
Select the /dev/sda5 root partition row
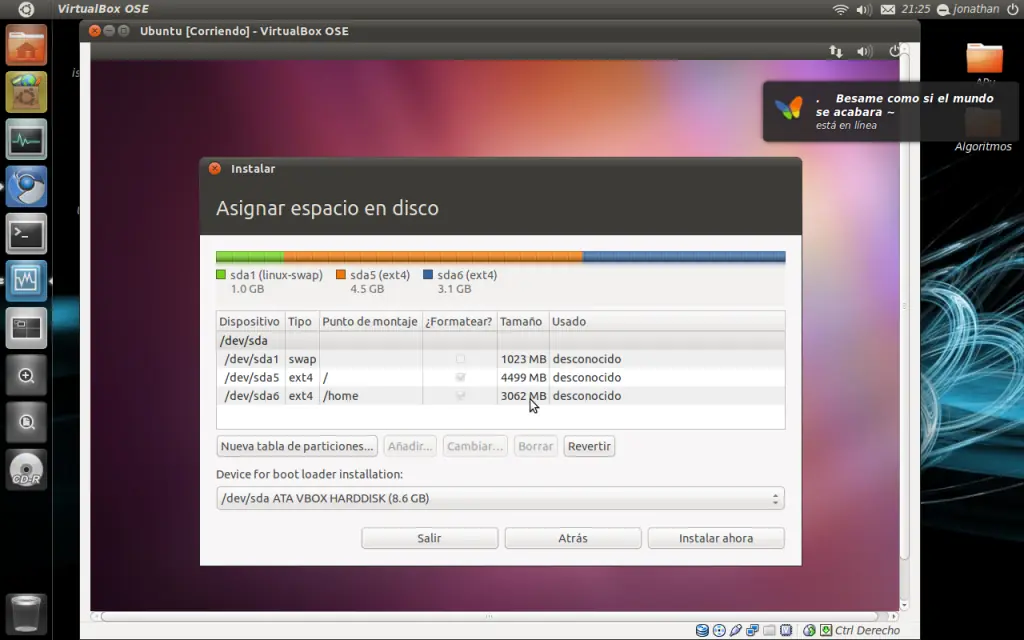[x=500, y=377]
